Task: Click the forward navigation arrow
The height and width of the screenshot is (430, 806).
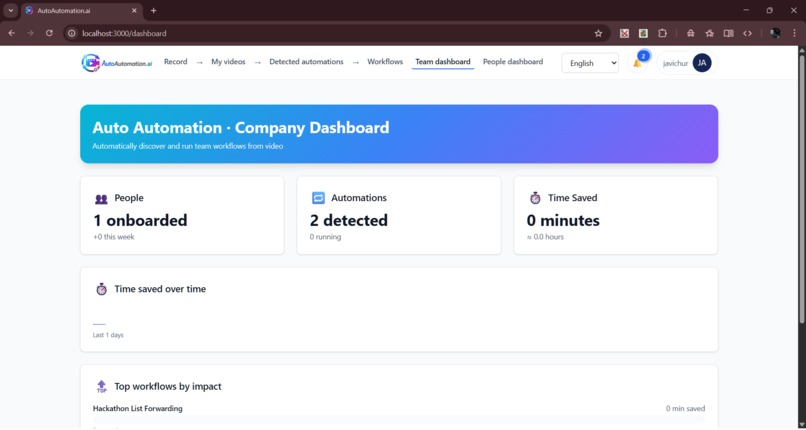Action: (x=30, y=33)
